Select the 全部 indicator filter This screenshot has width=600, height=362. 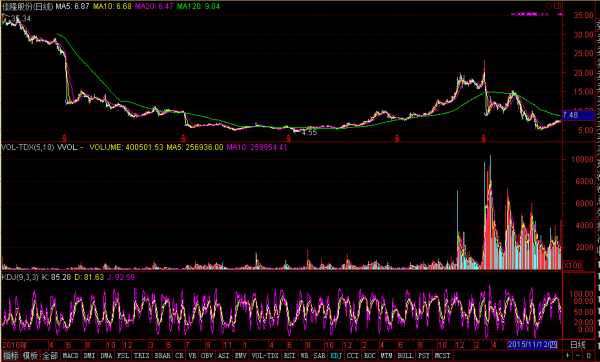point(50,356)
